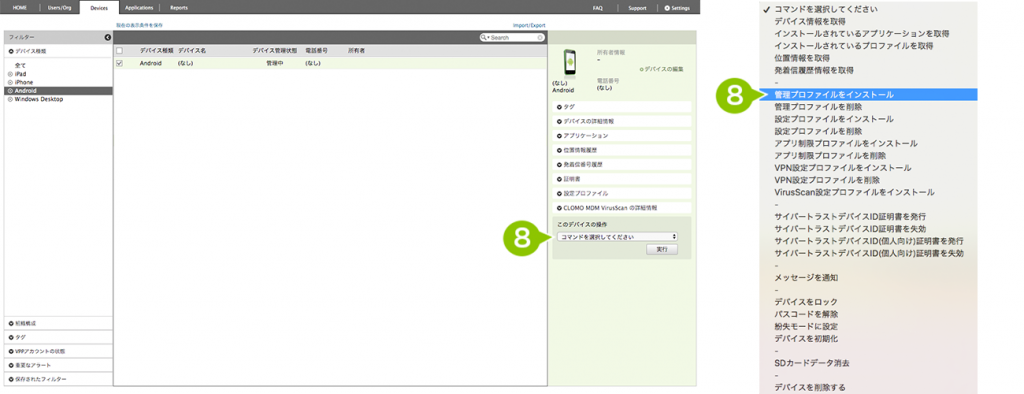Expand the 設定プロファイル detail section
Image resolution: width=1024 pixels, height=394 pixels.
point(622,193)
